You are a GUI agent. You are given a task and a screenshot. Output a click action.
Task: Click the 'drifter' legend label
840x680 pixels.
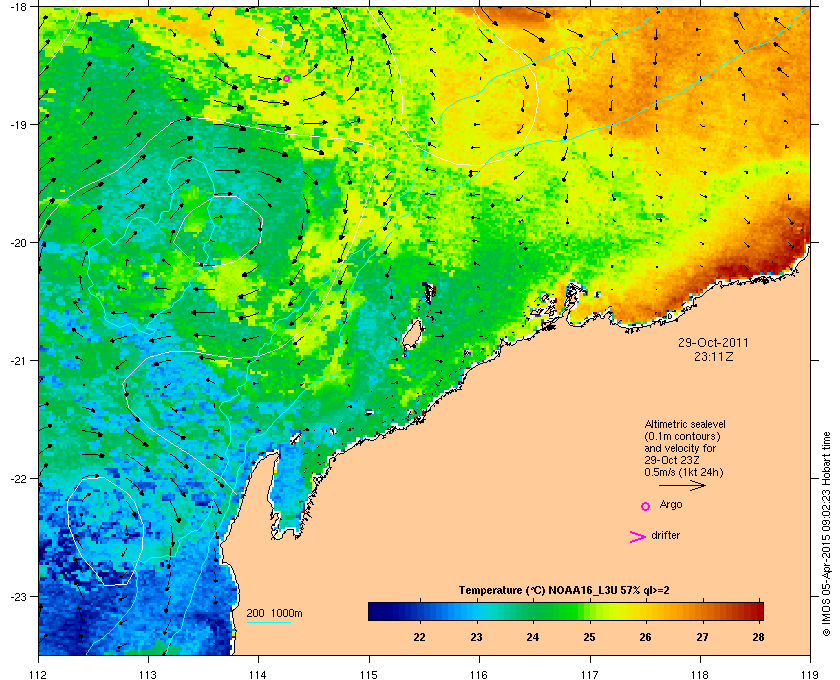(665, 535)
